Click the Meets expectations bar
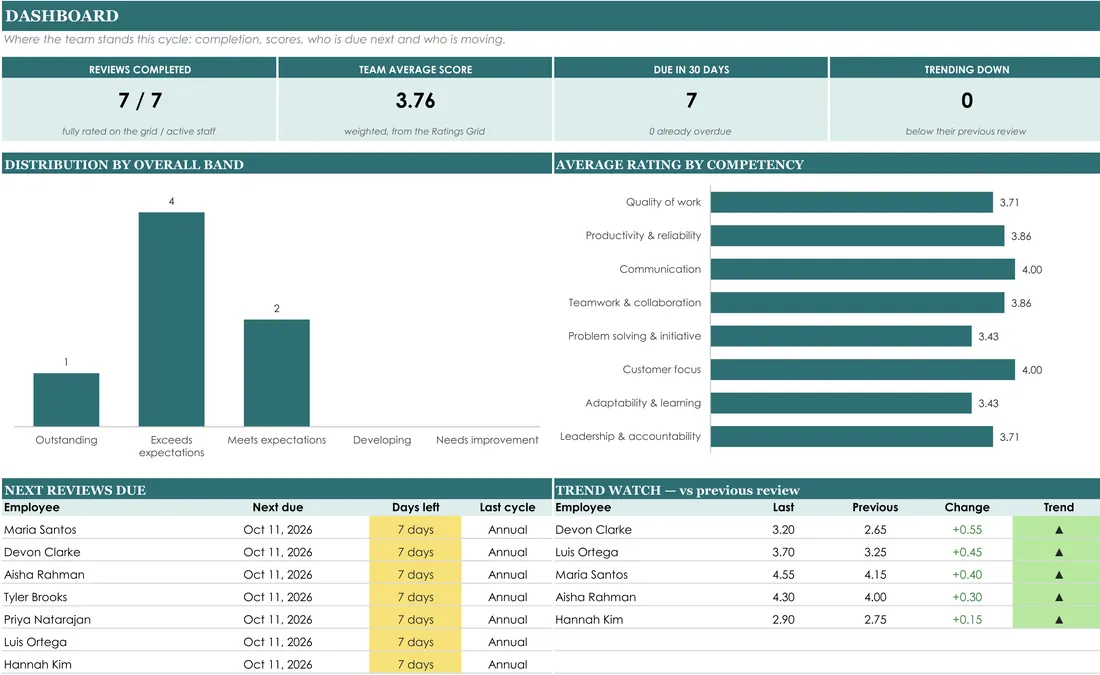 [276, 373]
